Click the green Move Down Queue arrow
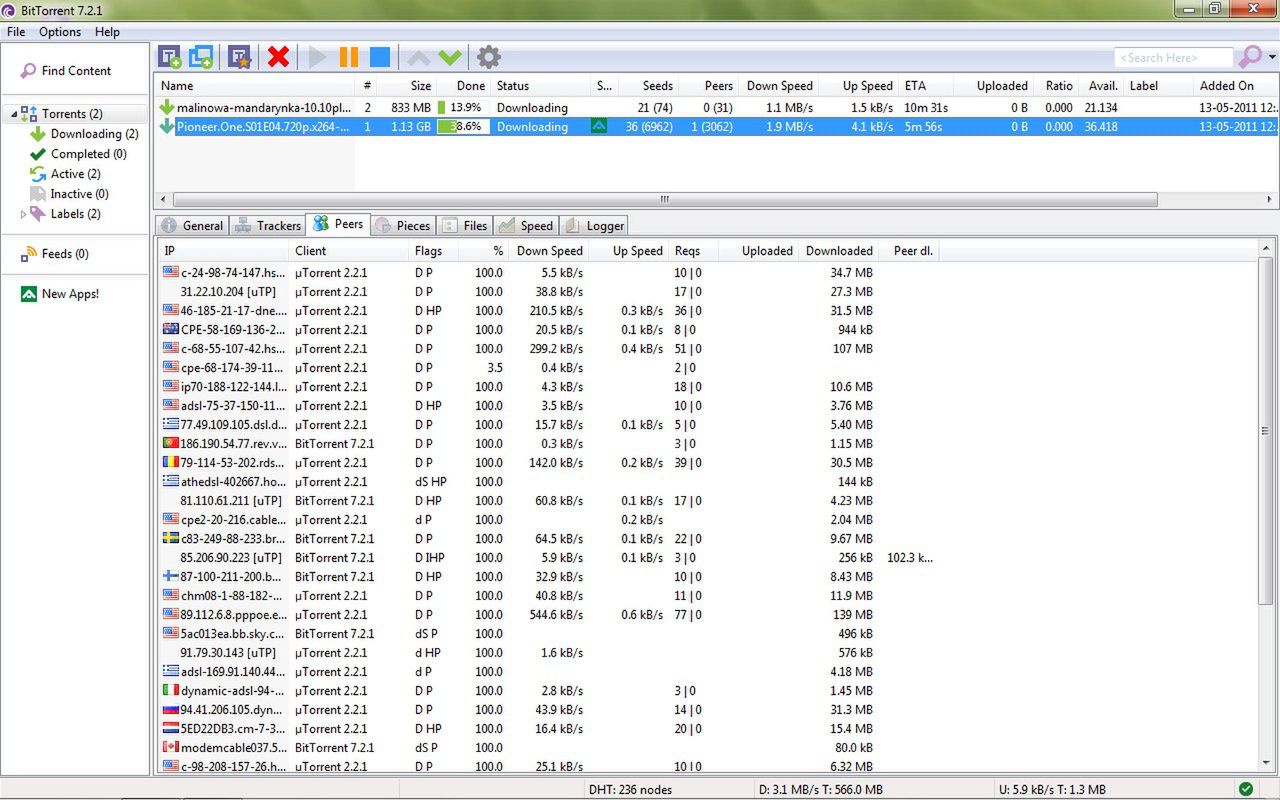The height and width of the screenshot is (800, 1280). [450, 57]
